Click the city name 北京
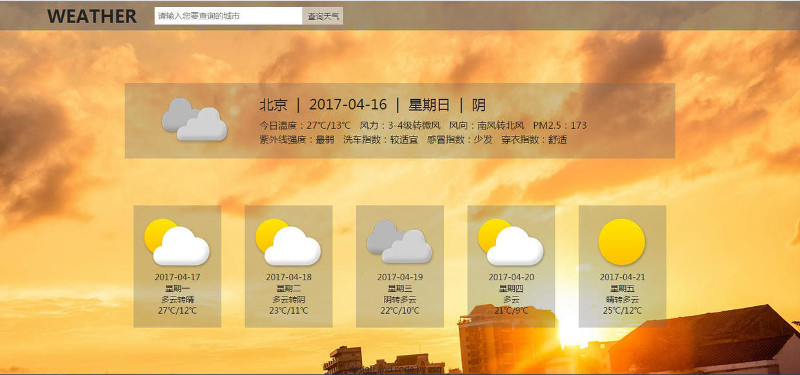 (x=273, y=105)
